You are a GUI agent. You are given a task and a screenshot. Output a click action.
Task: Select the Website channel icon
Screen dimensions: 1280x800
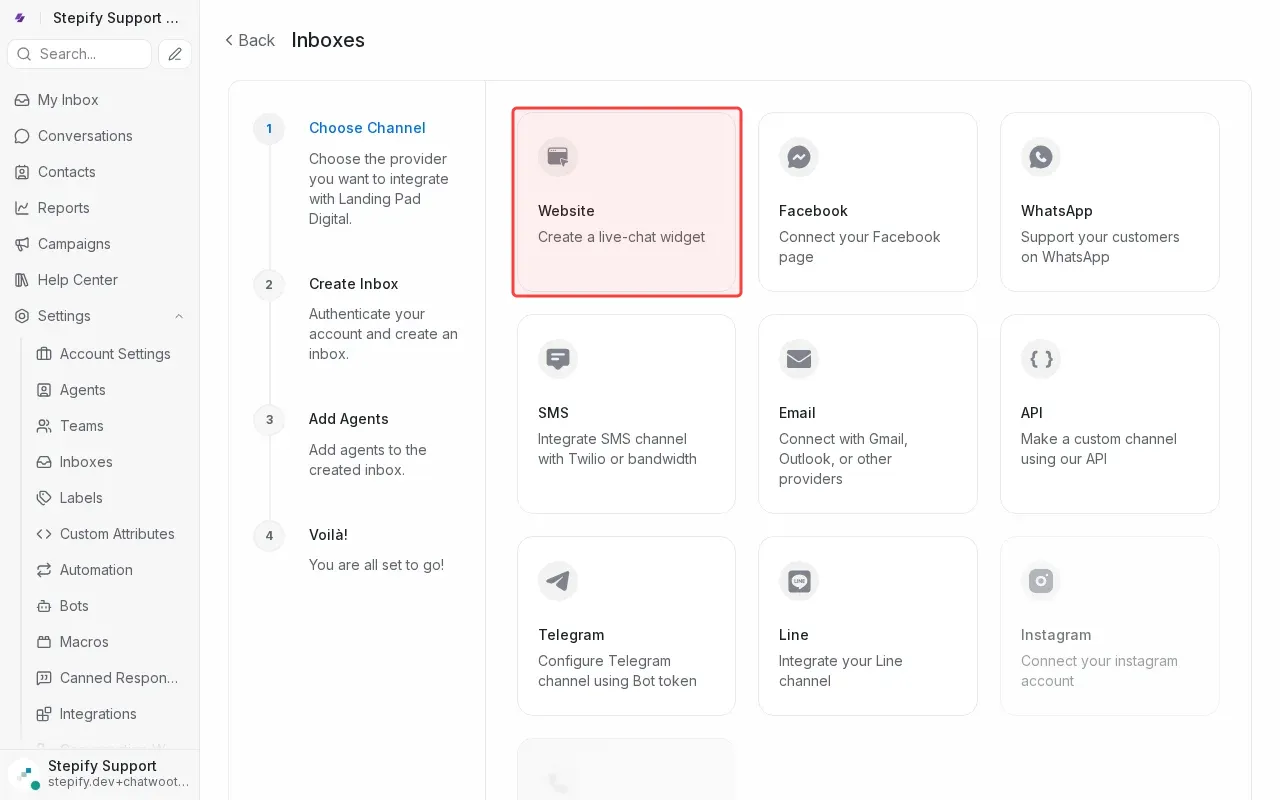click(558, 157)
